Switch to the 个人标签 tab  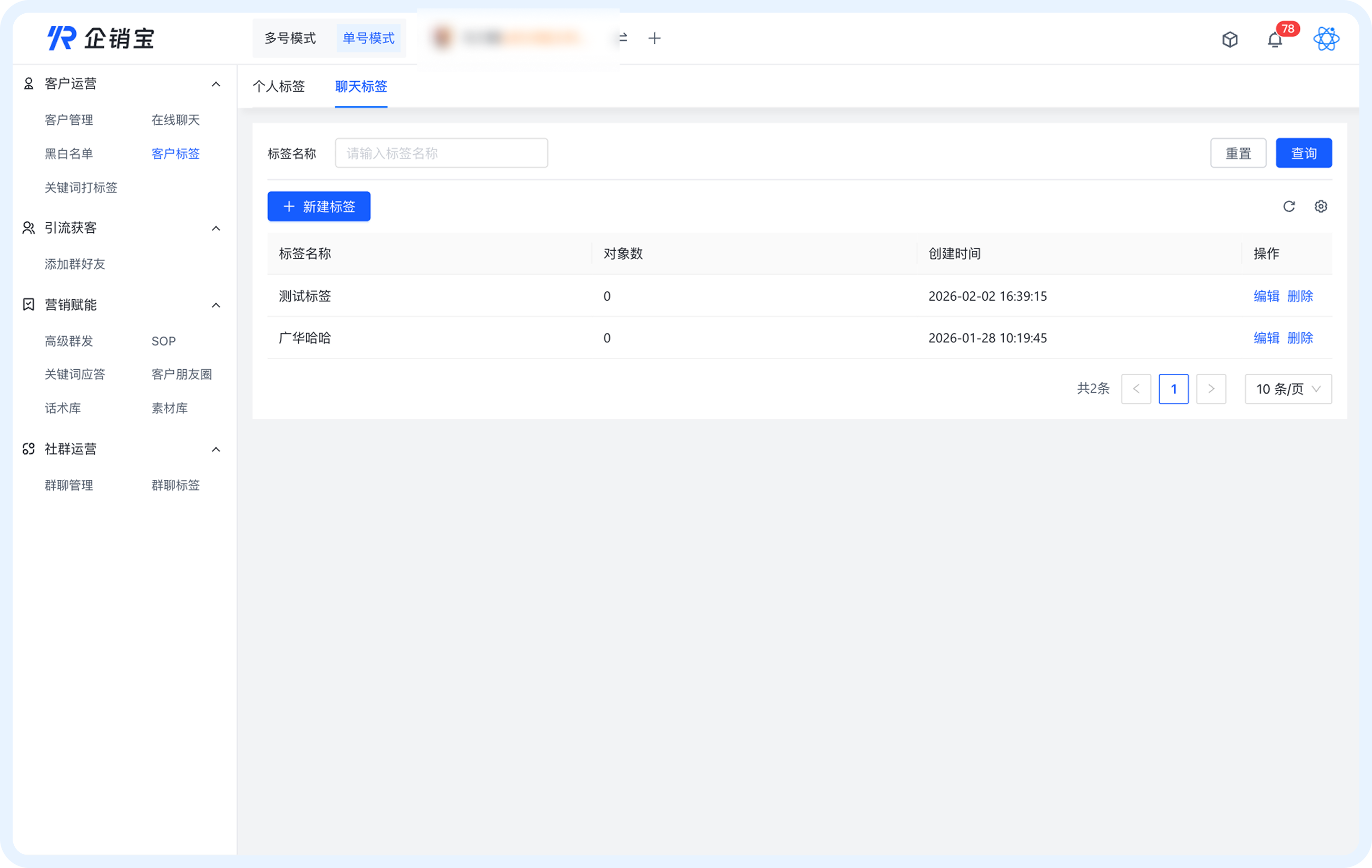tap(279, 86)
